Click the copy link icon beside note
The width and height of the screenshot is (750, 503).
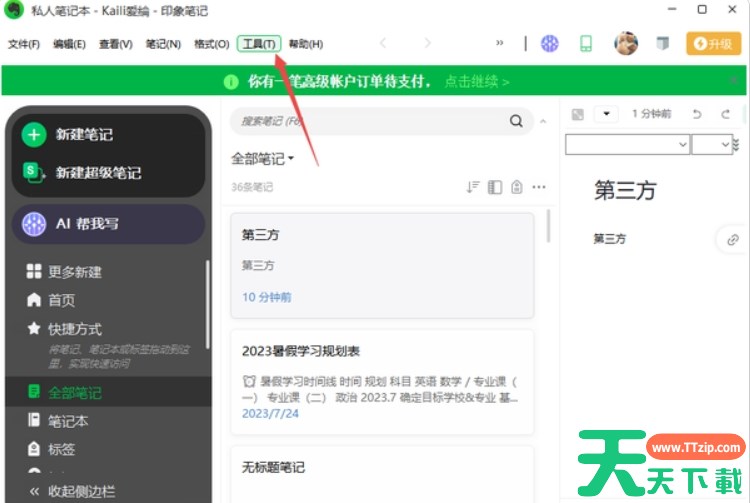tap(732, 239)
